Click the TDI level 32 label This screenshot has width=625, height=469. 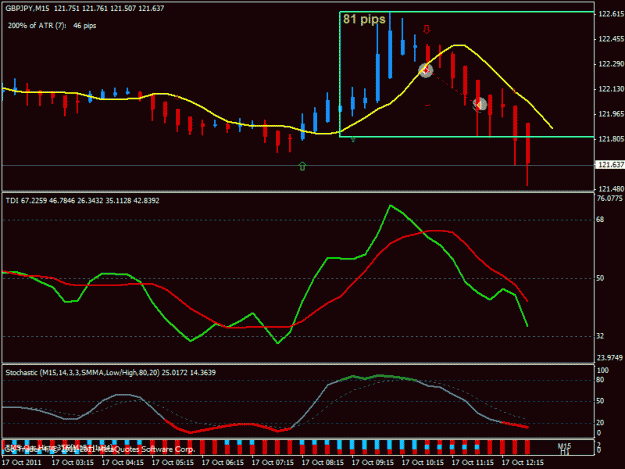(x=600, y=336)
